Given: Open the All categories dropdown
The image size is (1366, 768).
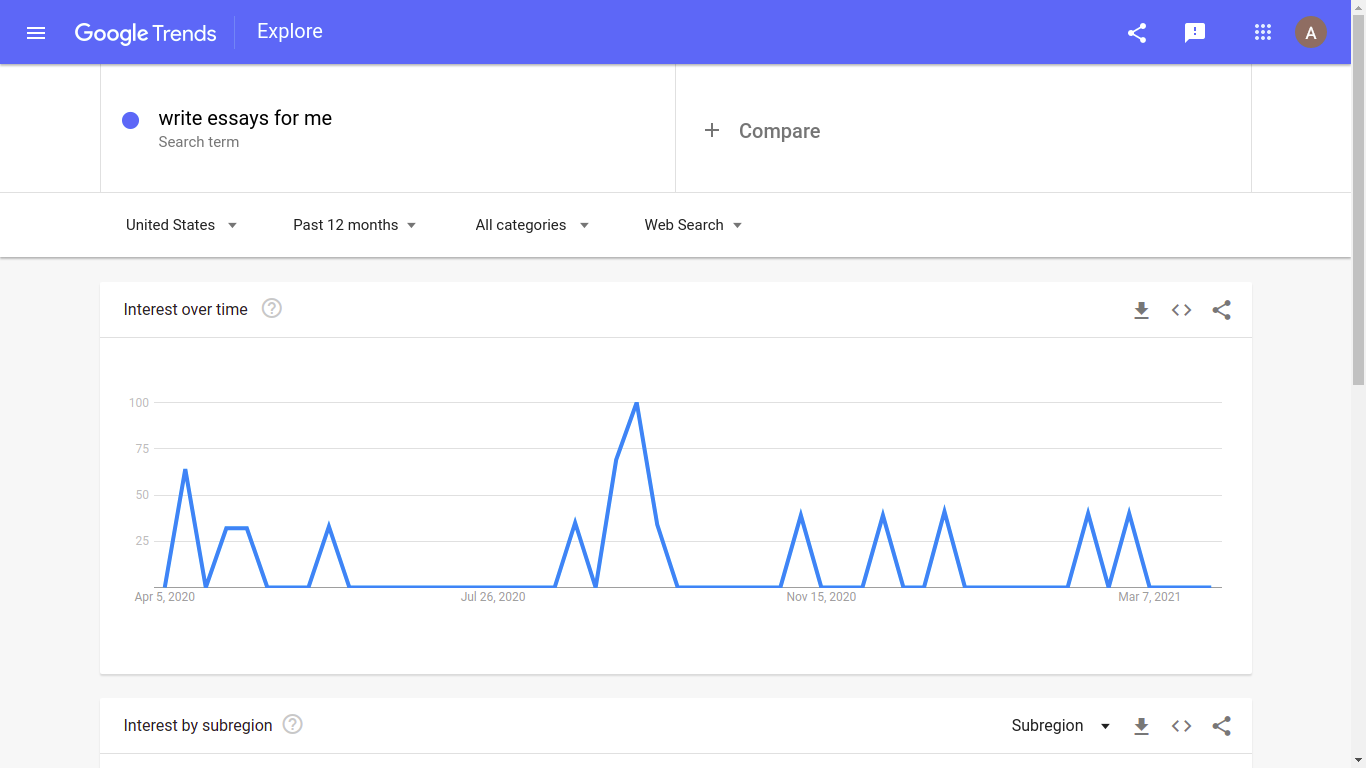Looking at the screenshot, I should [532, 225].
